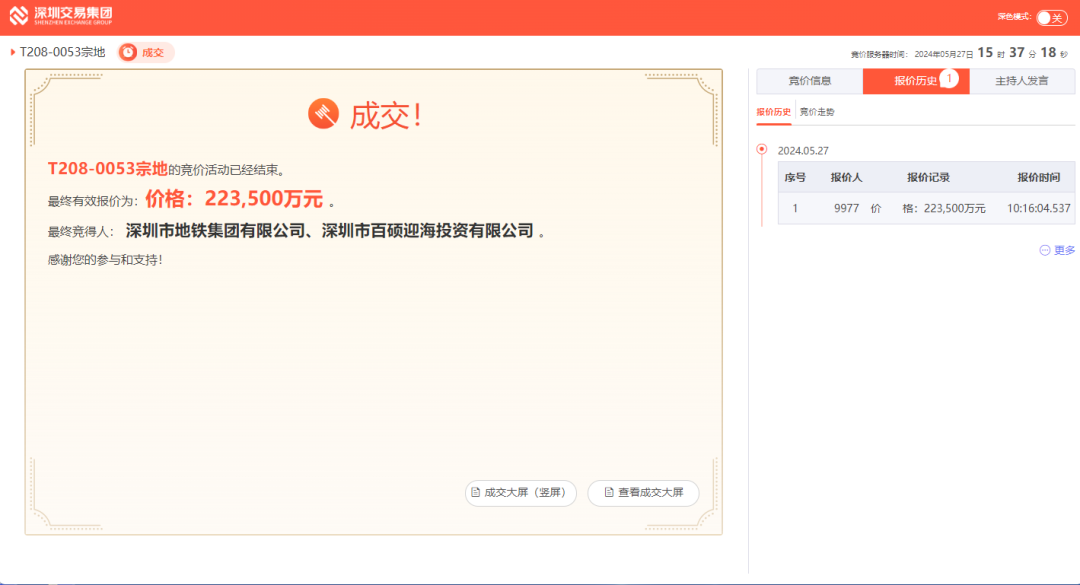The height and width of the screenshot is (585, 1080).
Task: Click the 更多 link
Action: coord(1057,250)
